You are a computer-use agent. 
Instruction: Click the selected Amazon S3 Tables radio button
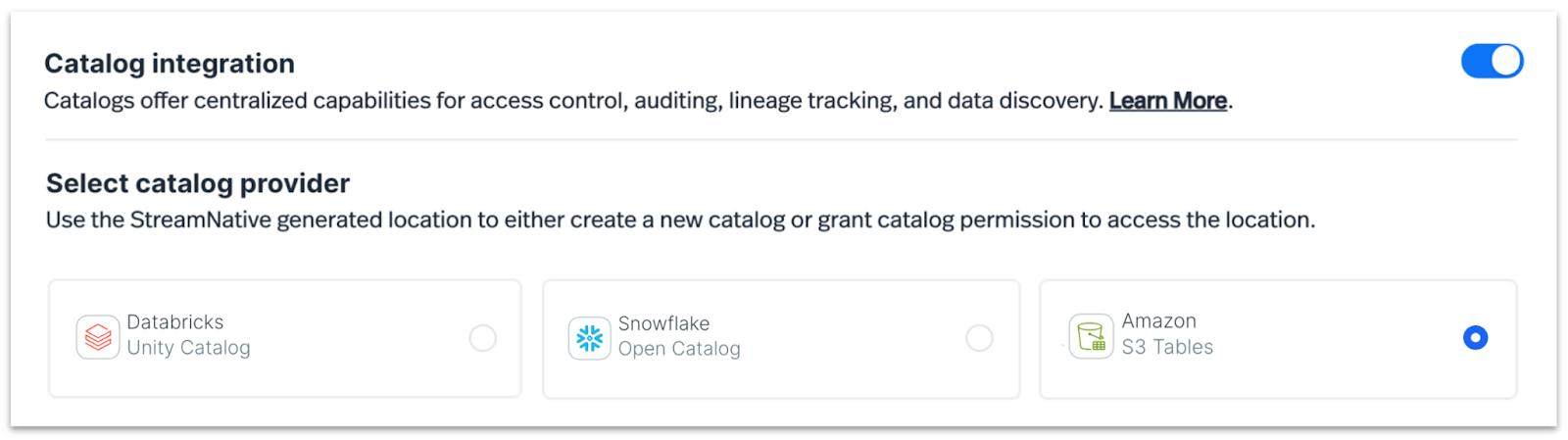(x=1475, y=337)
